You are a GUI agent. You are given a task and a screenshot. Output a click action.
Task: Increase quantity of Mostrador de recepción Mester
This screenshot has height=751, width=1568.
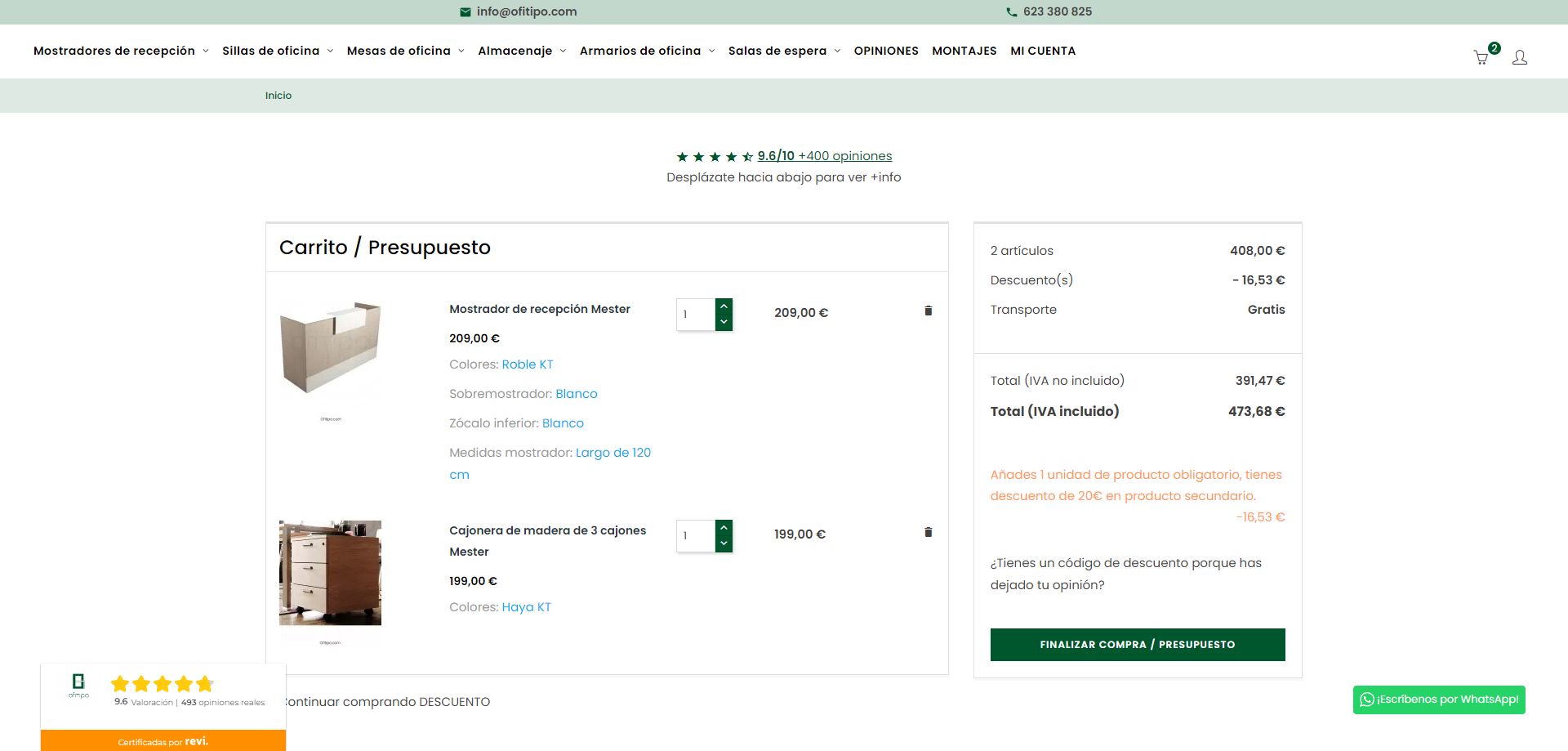[724, 306]
